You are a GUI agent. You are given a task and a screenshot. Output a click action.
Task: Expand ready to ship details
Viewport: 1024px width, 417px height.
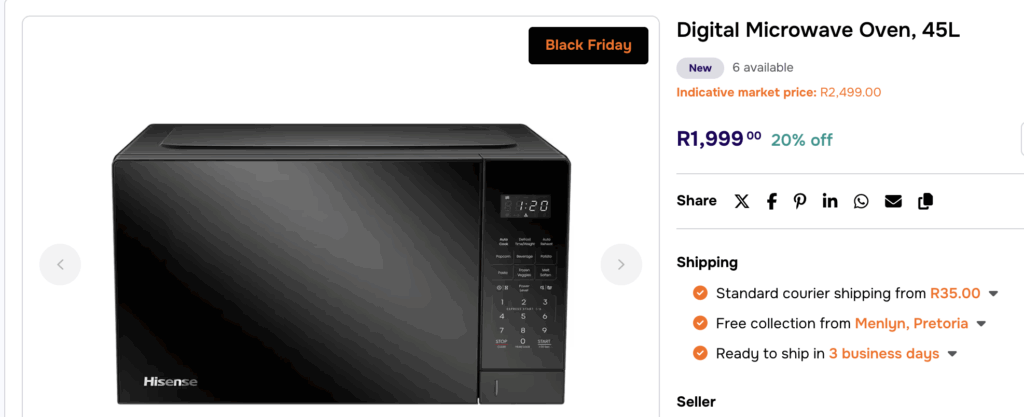pyautogui.click(x=953, y=354)
